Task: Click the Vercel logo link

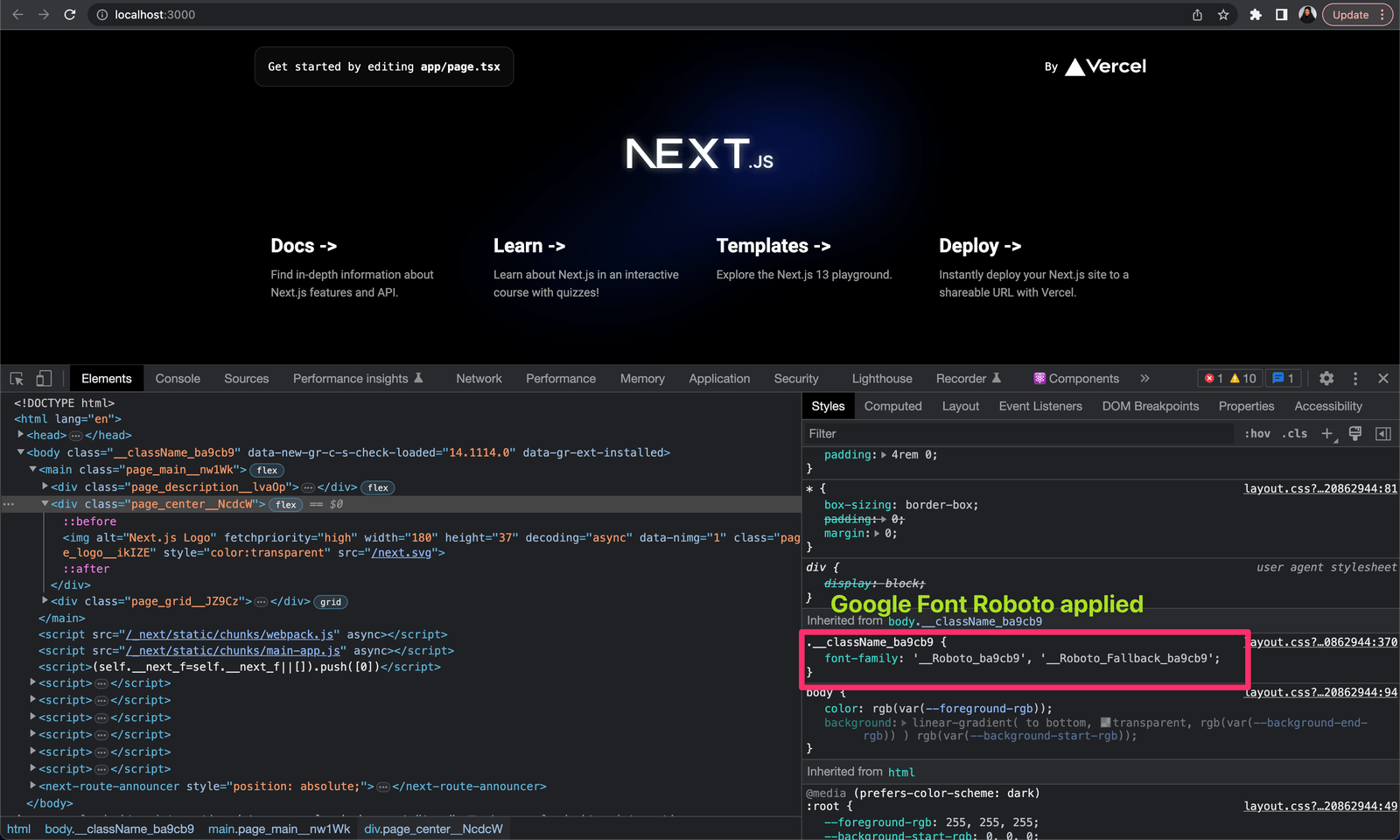Action: (1105, 66)
